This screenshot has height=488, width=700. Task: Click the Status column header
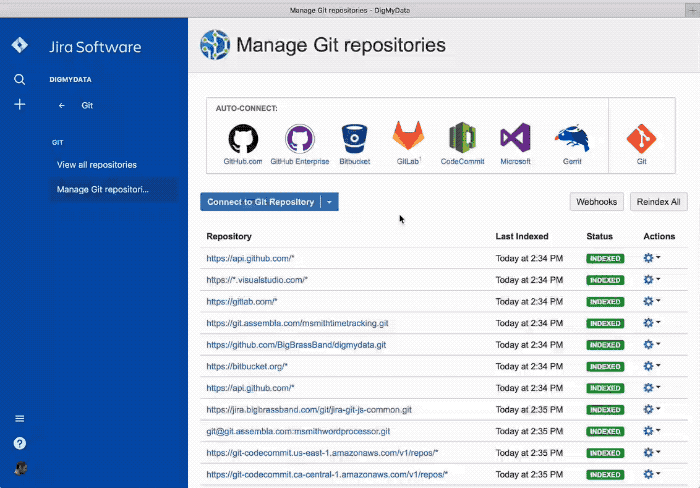(600, 236)
